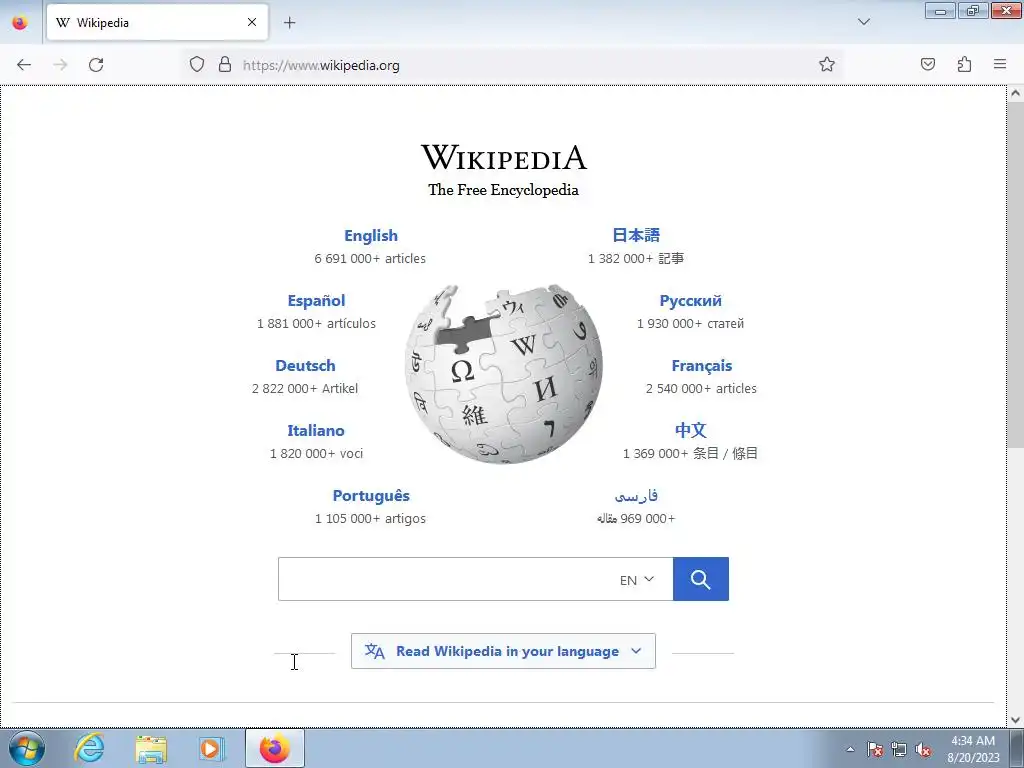Open the Русский Wikipedia link

(690, 301)
